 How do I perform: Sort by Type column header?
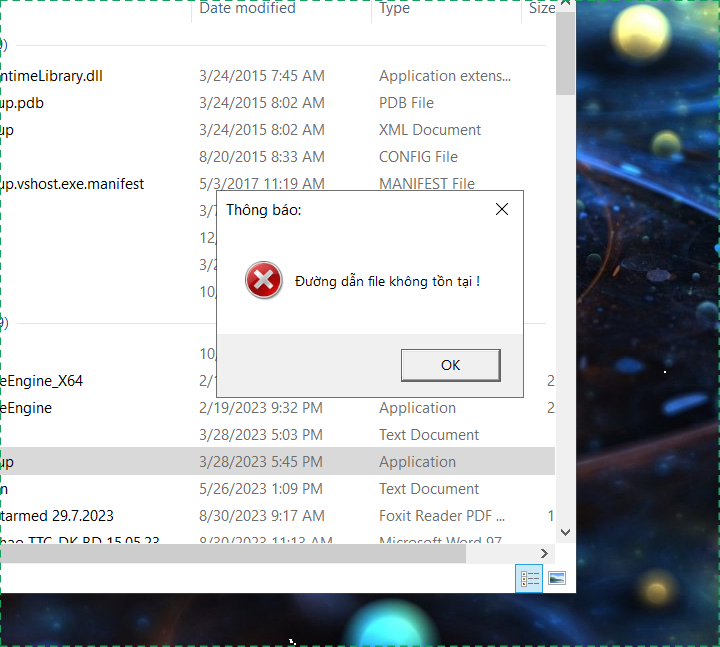point(394,8)
